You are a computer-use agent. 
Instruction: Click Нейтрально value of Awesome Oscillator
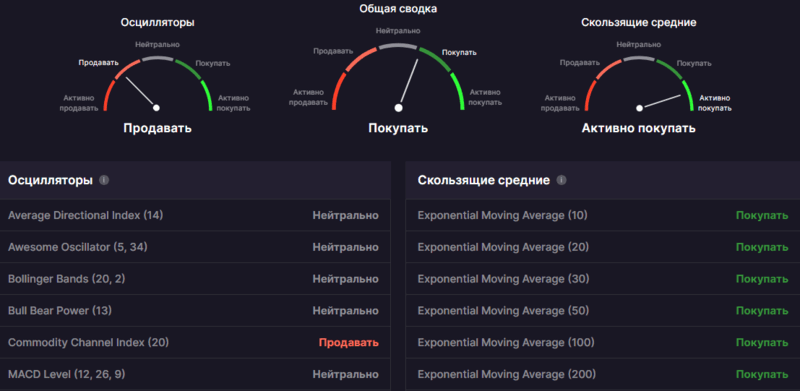click(345, 247)
